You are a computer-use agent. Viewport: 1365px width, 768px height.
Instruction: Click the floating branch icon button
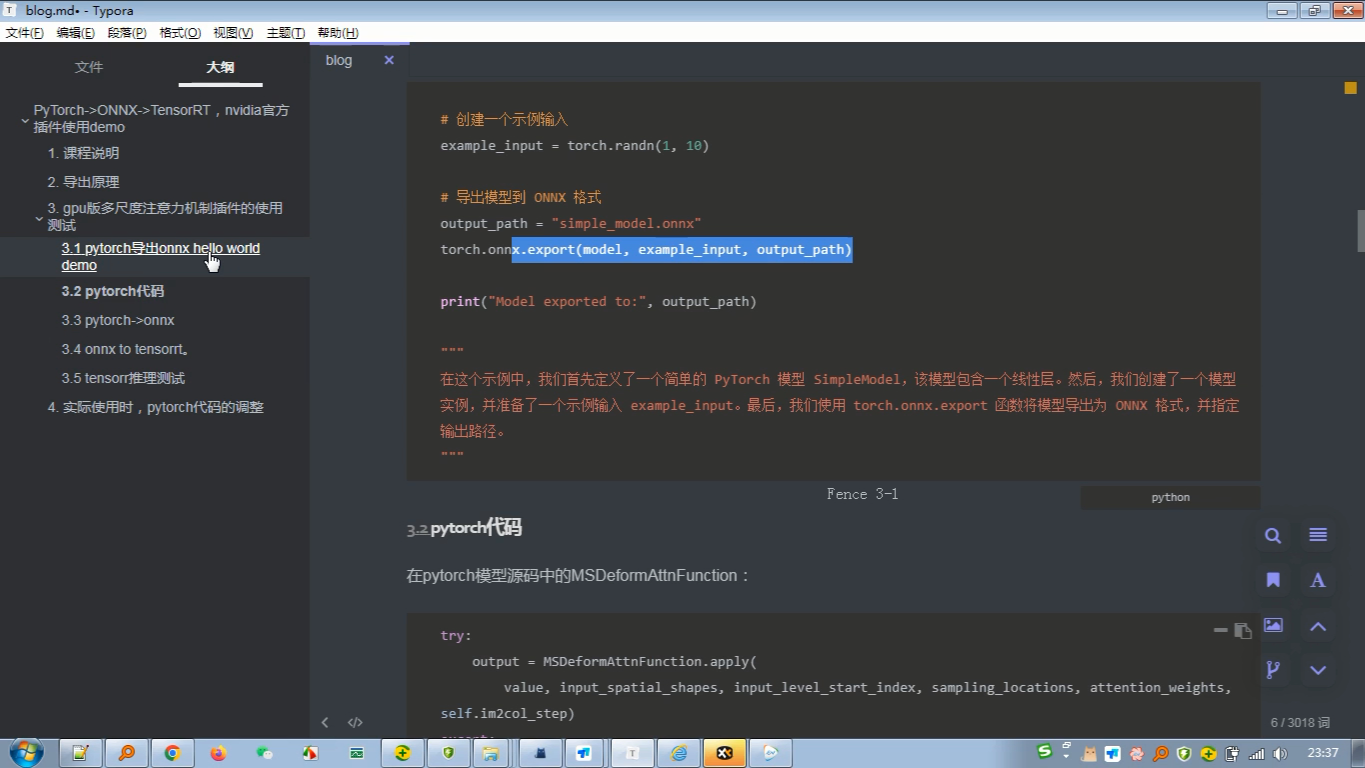1273,670
